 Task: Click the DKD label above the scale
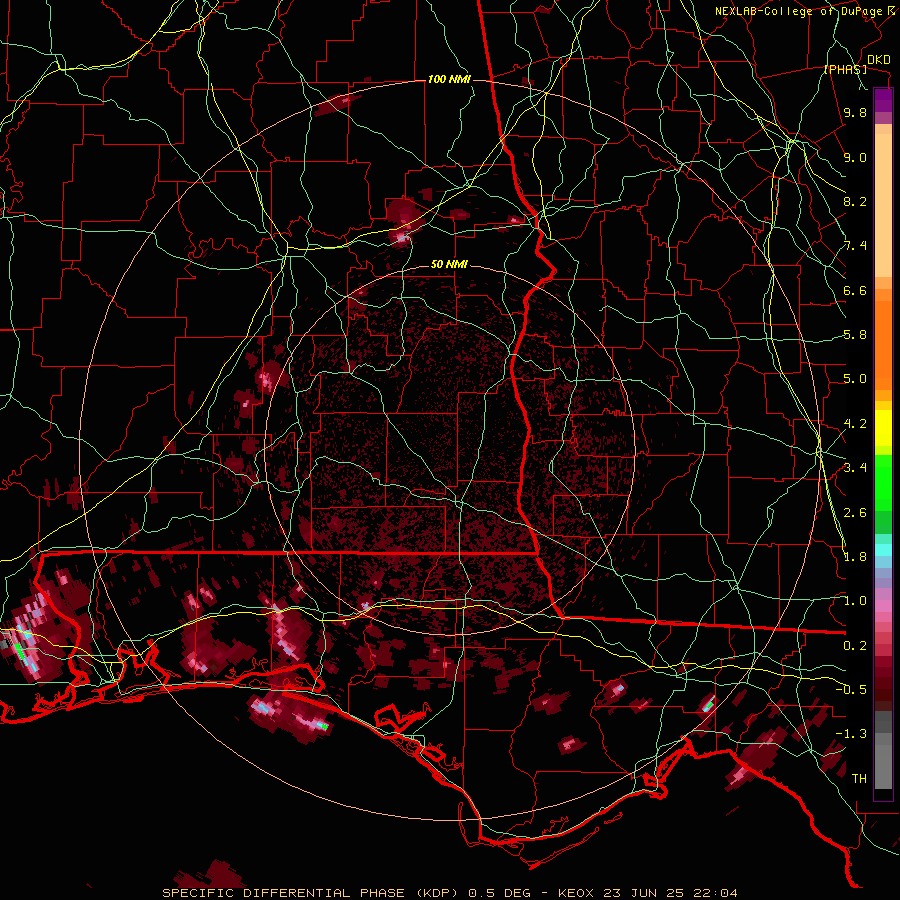point(879,60)
